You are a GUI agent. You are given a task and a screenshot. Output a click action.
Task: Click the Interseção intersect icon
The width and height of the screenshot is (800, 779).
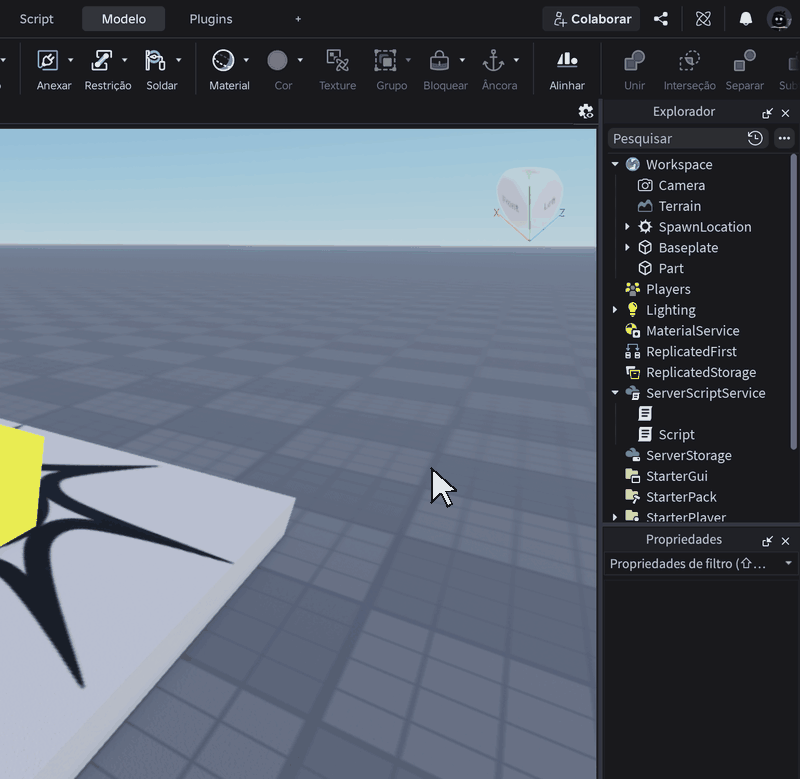(x=689, y=60)
